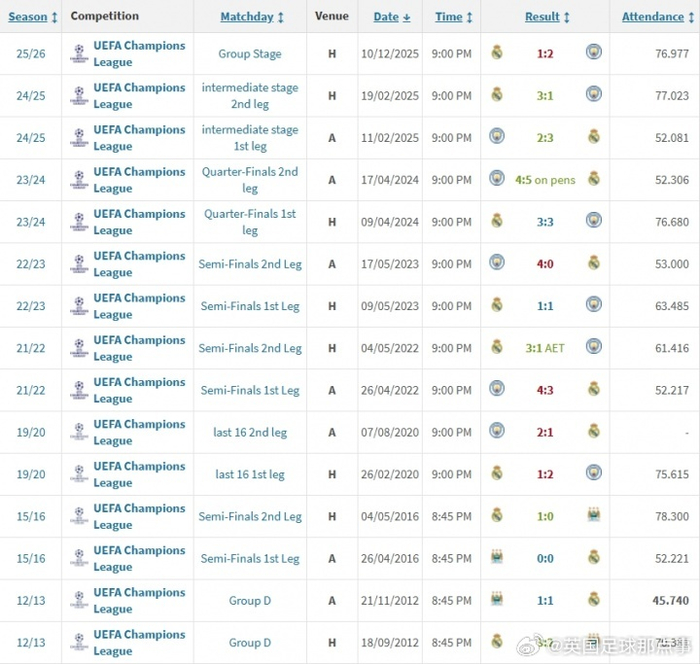
Task: Click Manchester City crest in 09/04/2024 row
Action: click(x=593, y=221)
